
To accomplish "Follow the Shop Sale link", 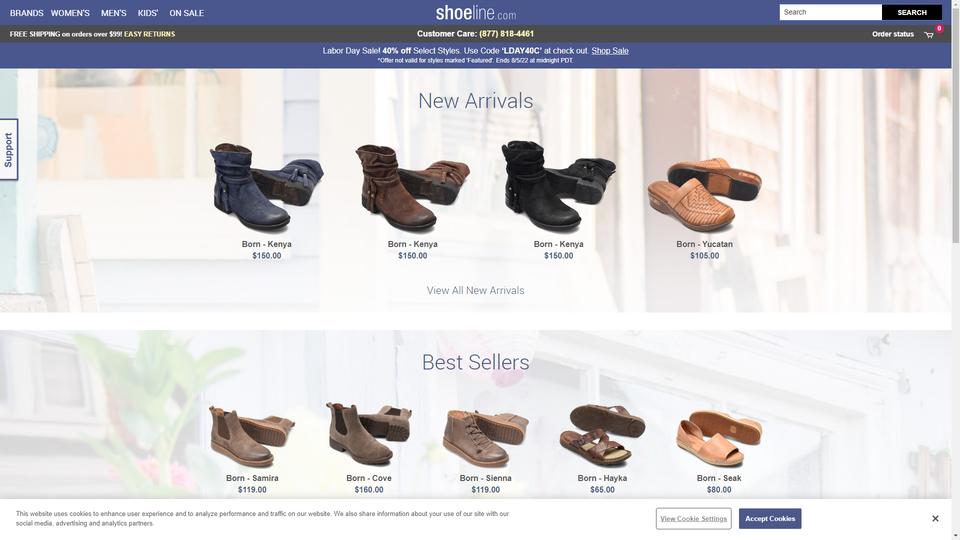I will tap(610, 51).
